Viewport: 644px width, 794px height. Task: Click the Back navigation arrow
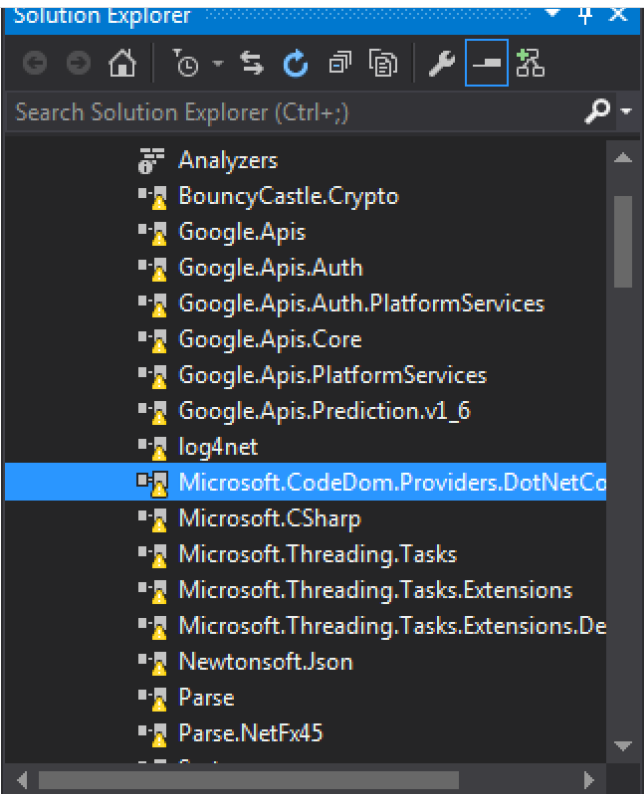[35, 64]
